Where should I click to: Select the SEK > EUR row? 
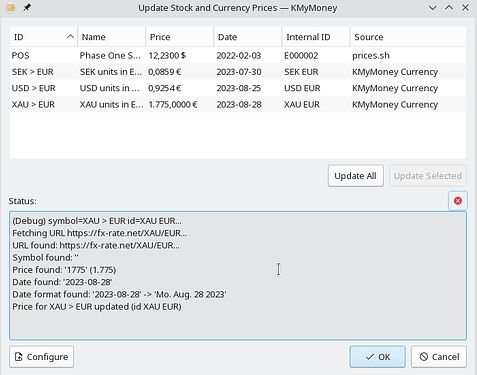coord(238,72)
